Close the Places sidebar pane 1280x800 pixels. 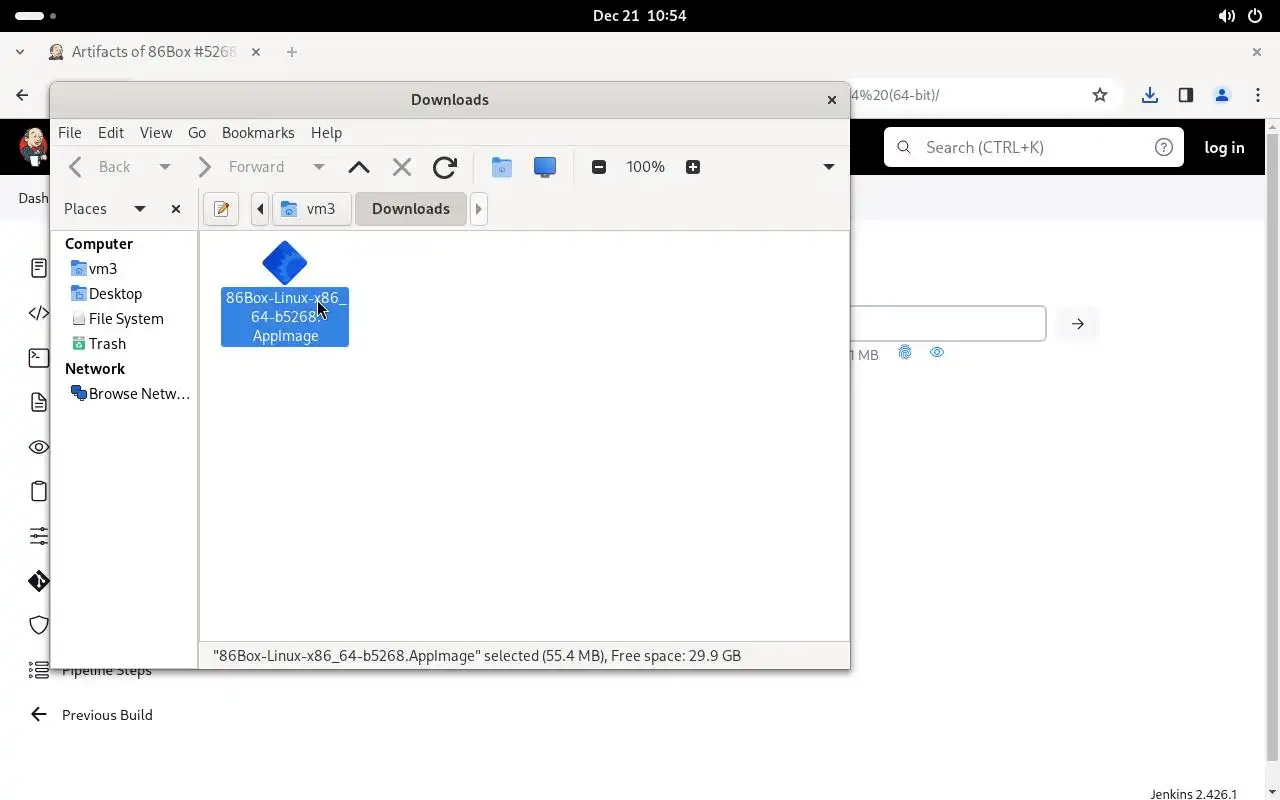point(176,208)
